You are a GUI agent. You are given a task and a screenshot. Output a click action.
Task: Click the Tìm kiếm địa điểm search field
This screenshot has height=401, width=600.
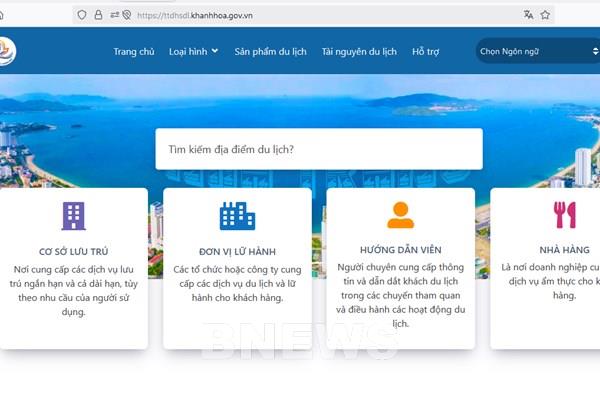[x=319, y=149]
